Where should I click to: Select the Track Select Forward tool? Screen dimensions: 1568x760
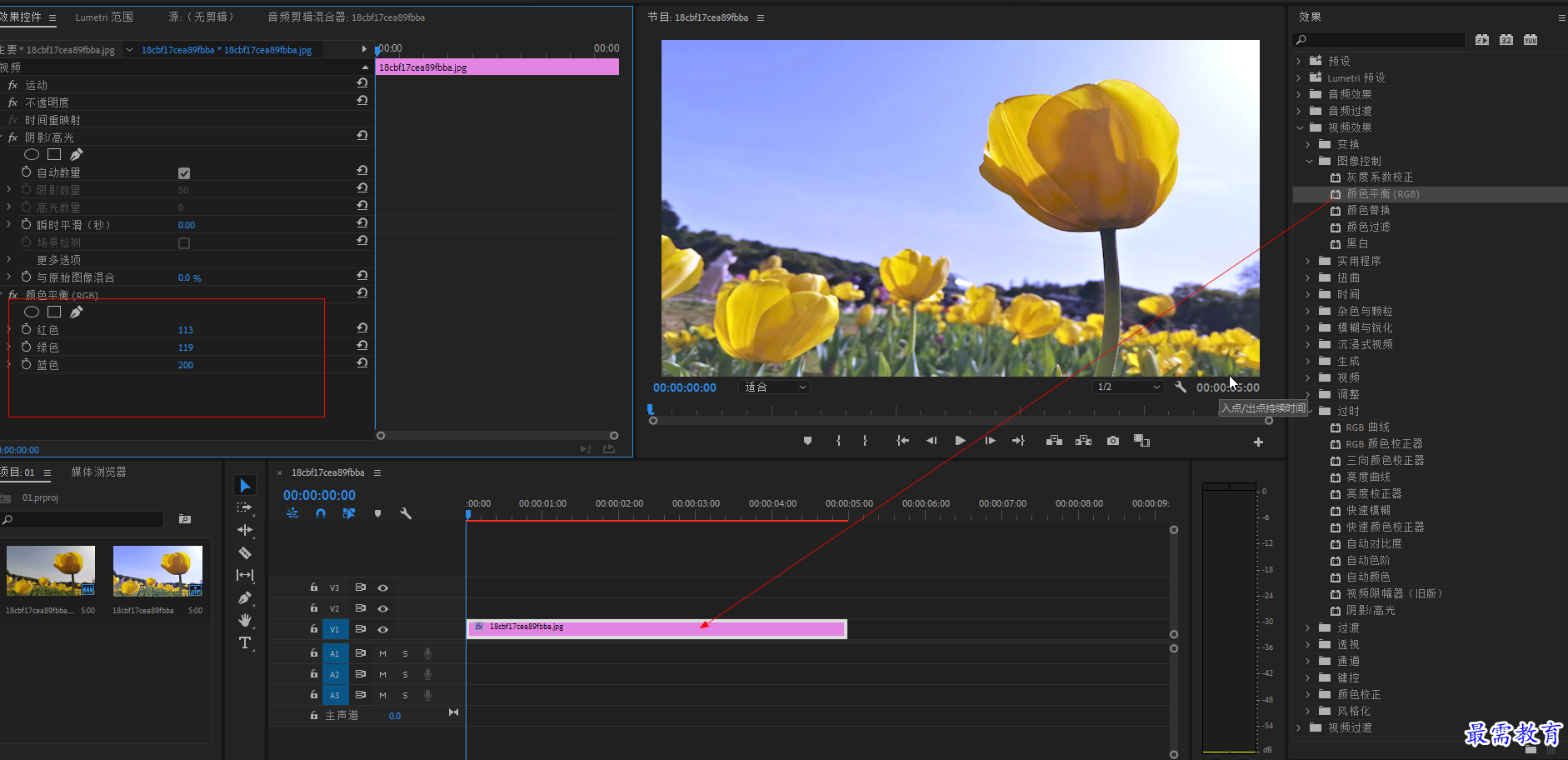pyautogui.click(x=244, y=507)
